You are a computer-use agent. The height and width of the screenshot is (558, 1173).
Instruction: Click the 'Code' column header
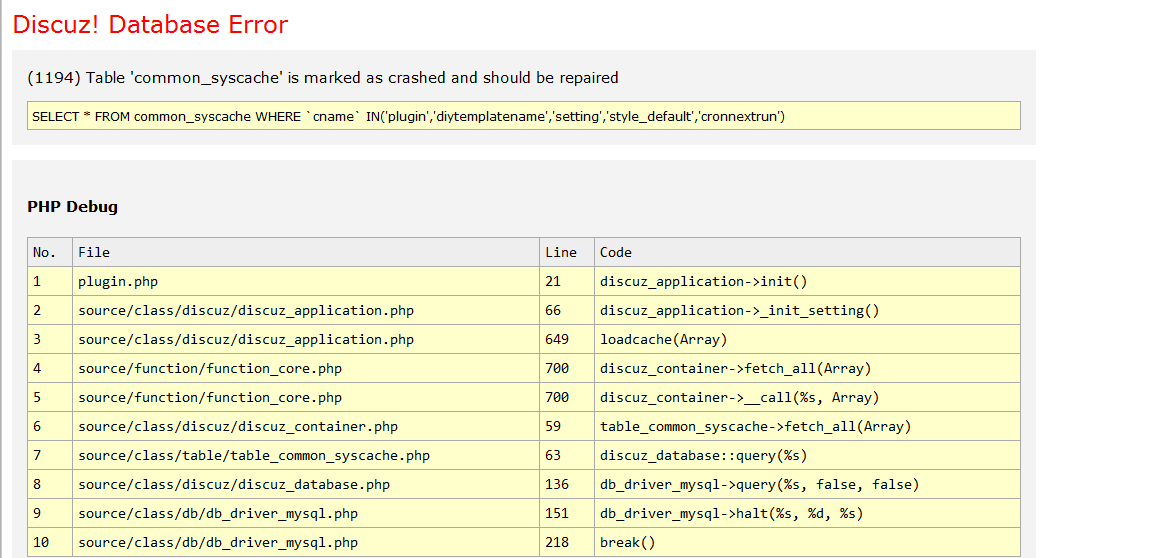click(x=807, y=252)
